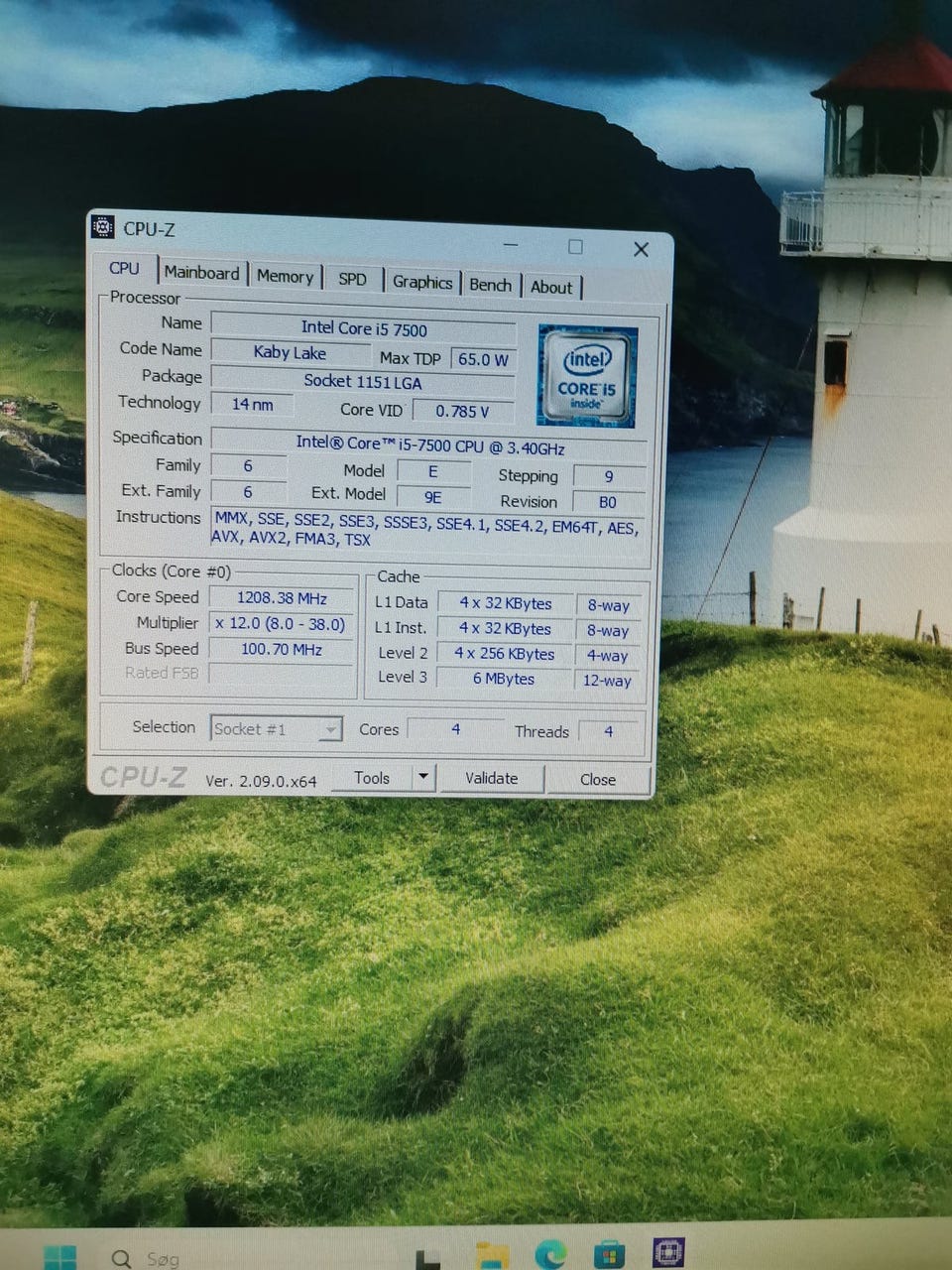Click the L1 Inst. associativity '8-way'

[x=608, y=631]
